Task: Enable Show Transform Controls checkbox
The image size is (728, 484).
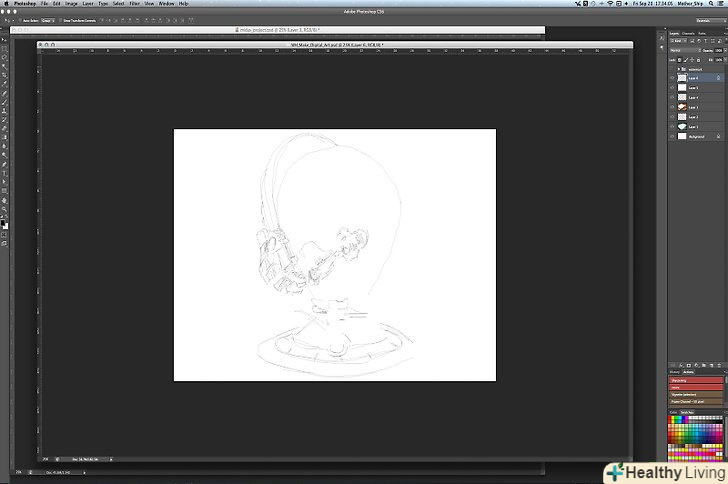Action: 64,19
